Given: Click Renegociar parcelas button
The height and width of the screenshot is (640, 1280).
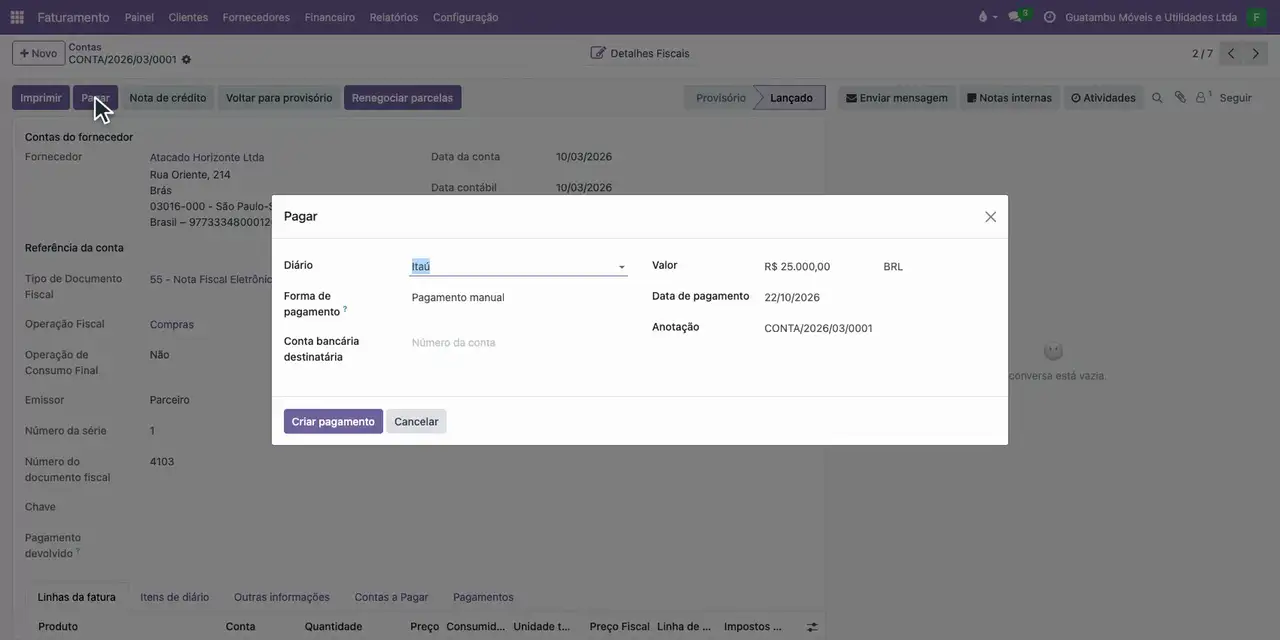Looking at the screenshot, I should point(402,98).
